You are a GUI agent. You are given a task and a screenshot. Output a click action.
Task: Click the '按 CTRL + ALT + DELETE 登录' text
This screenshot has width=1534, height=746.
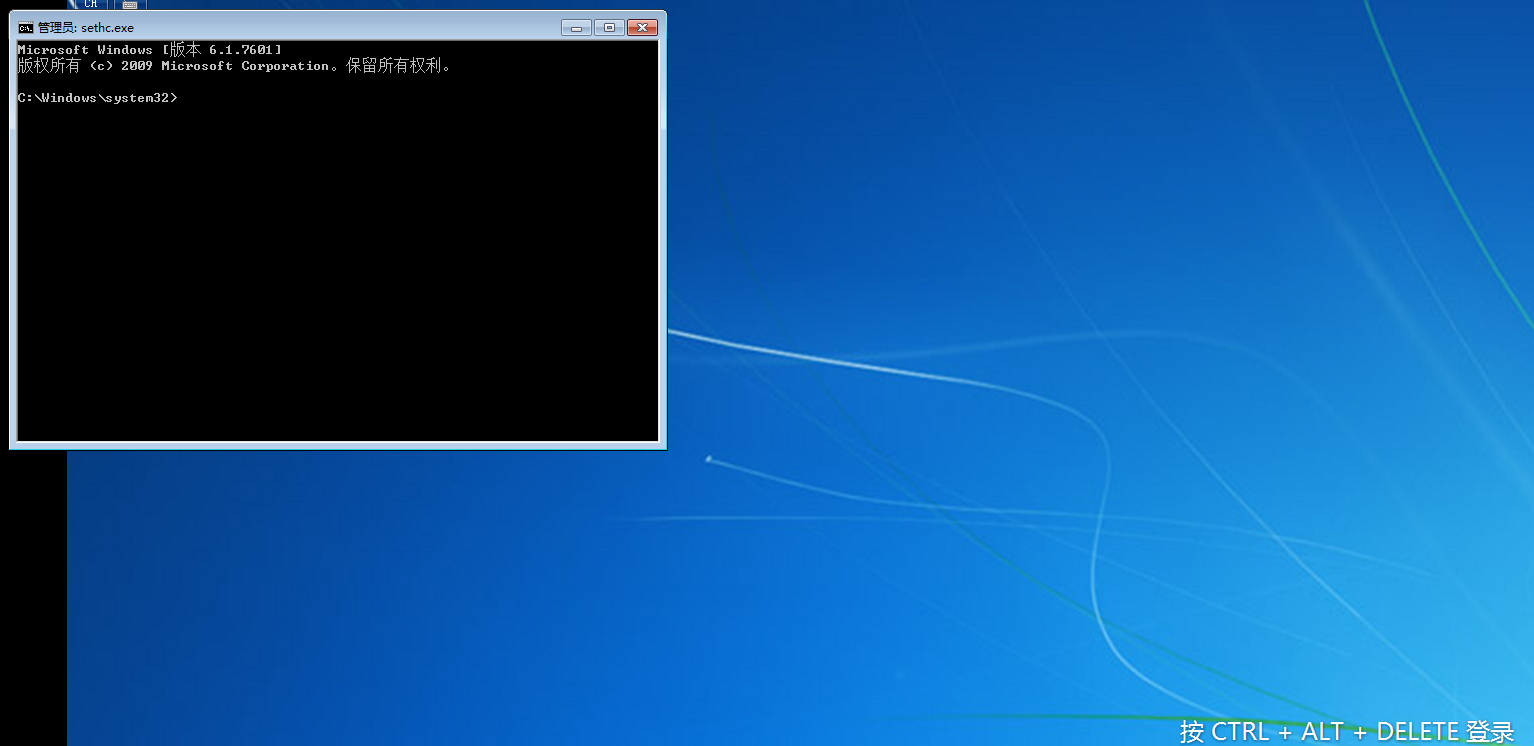point(1347,731)
